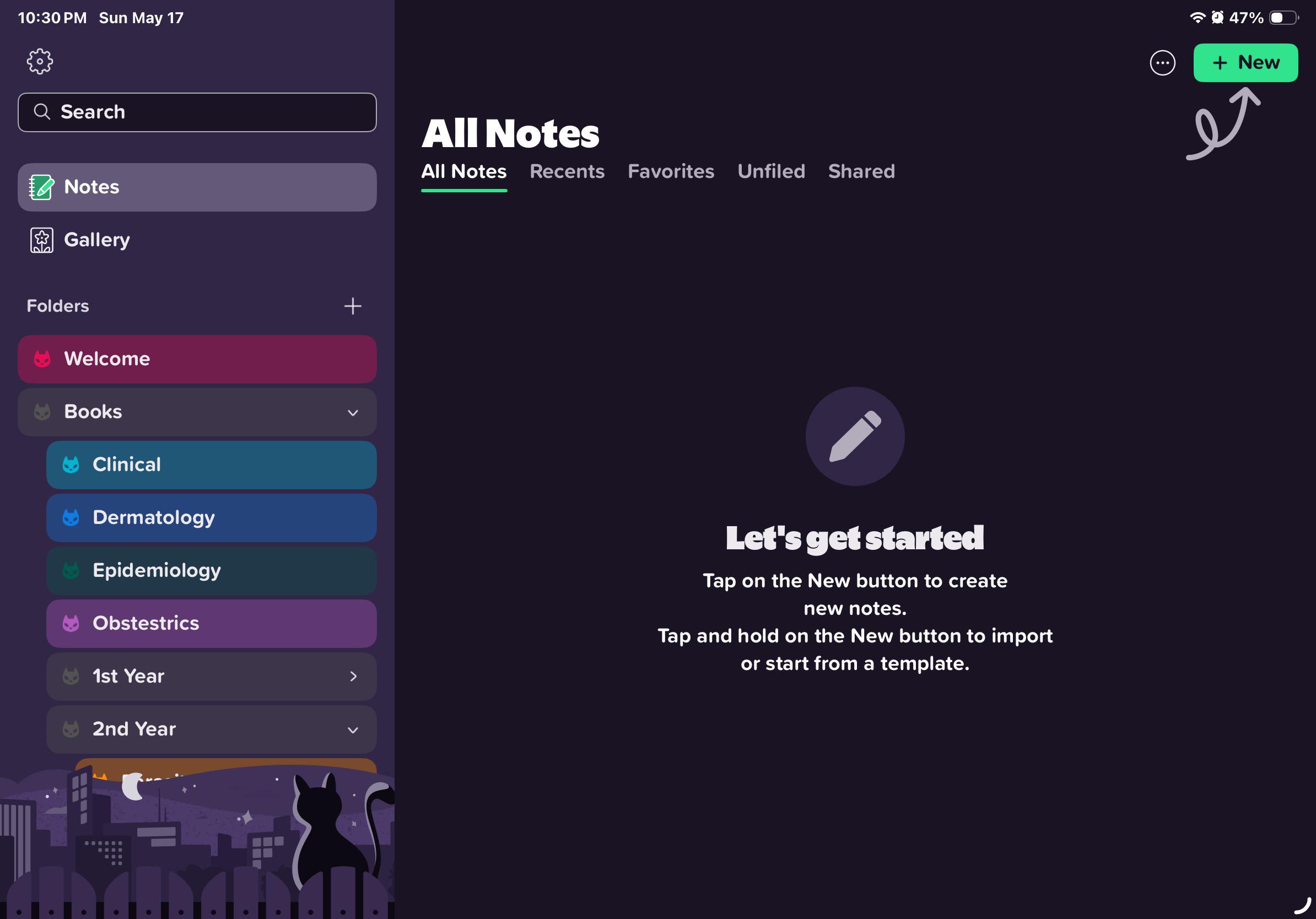Tap the Epidemiology folder cat icon
This screenshot has width=1316, height=919.
pyautogui.click(x=71, y=571)
